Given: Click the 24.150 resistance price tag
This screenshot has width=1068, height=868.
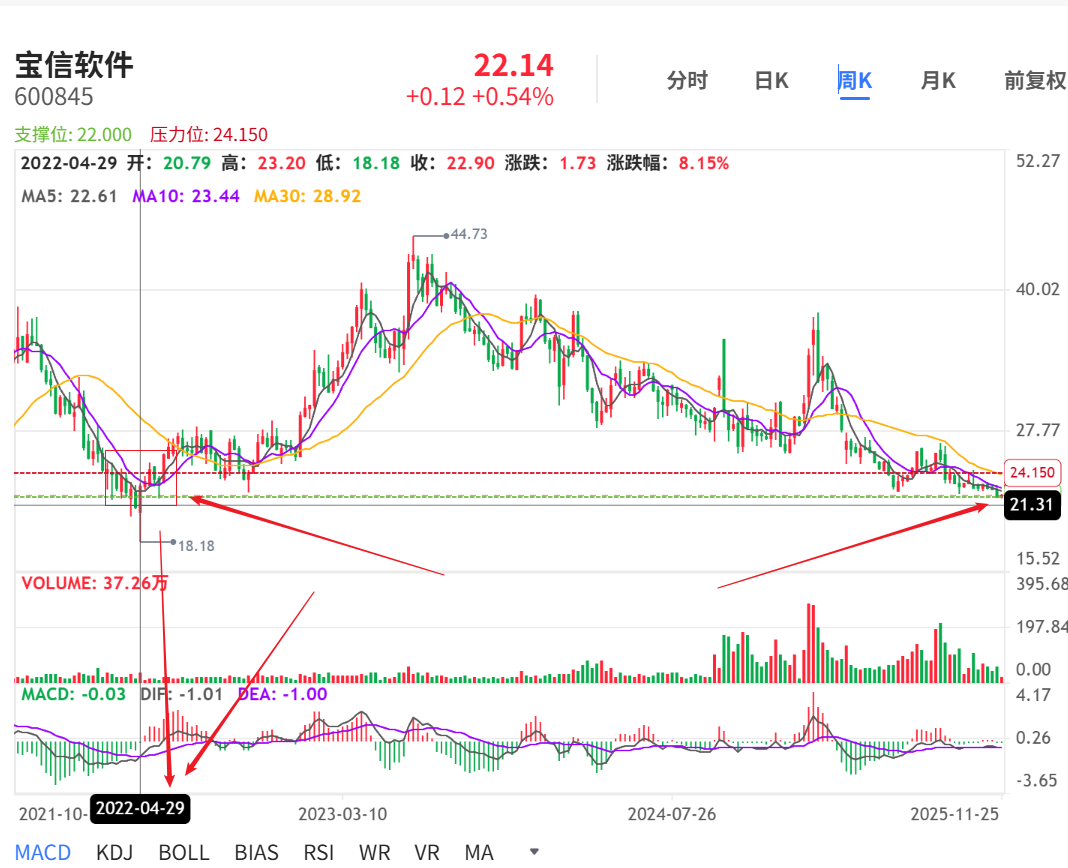Looking at the screenshot, I should pos(1032,472).
